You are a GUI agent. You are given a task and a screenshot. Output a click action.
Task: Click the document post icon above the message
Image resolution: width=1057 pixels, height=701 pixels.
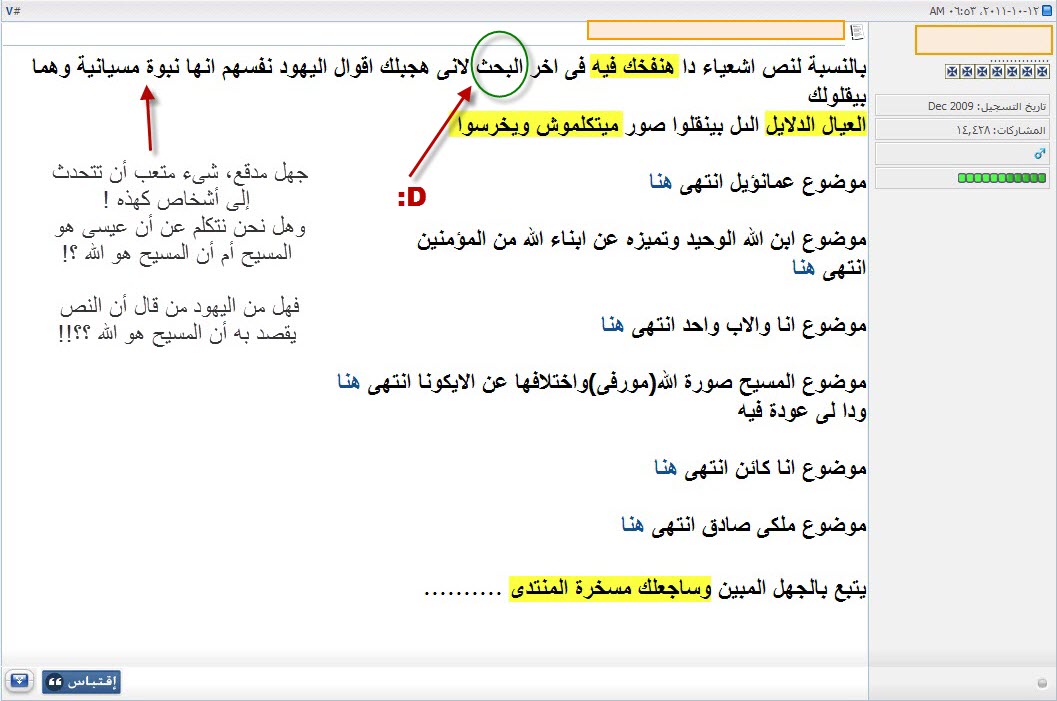[856, 32]
